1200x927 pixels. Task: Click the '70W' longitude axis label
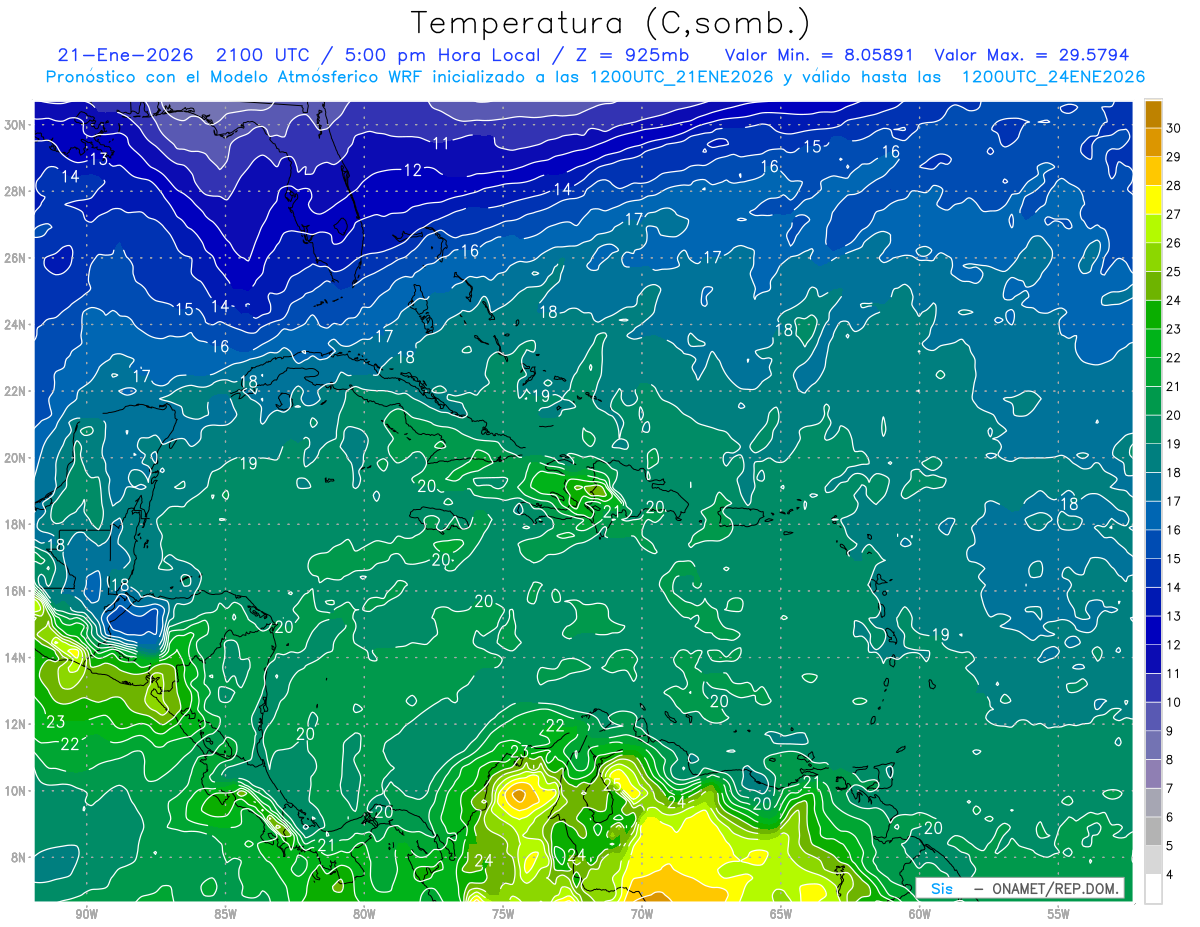(x=642, y=915)
